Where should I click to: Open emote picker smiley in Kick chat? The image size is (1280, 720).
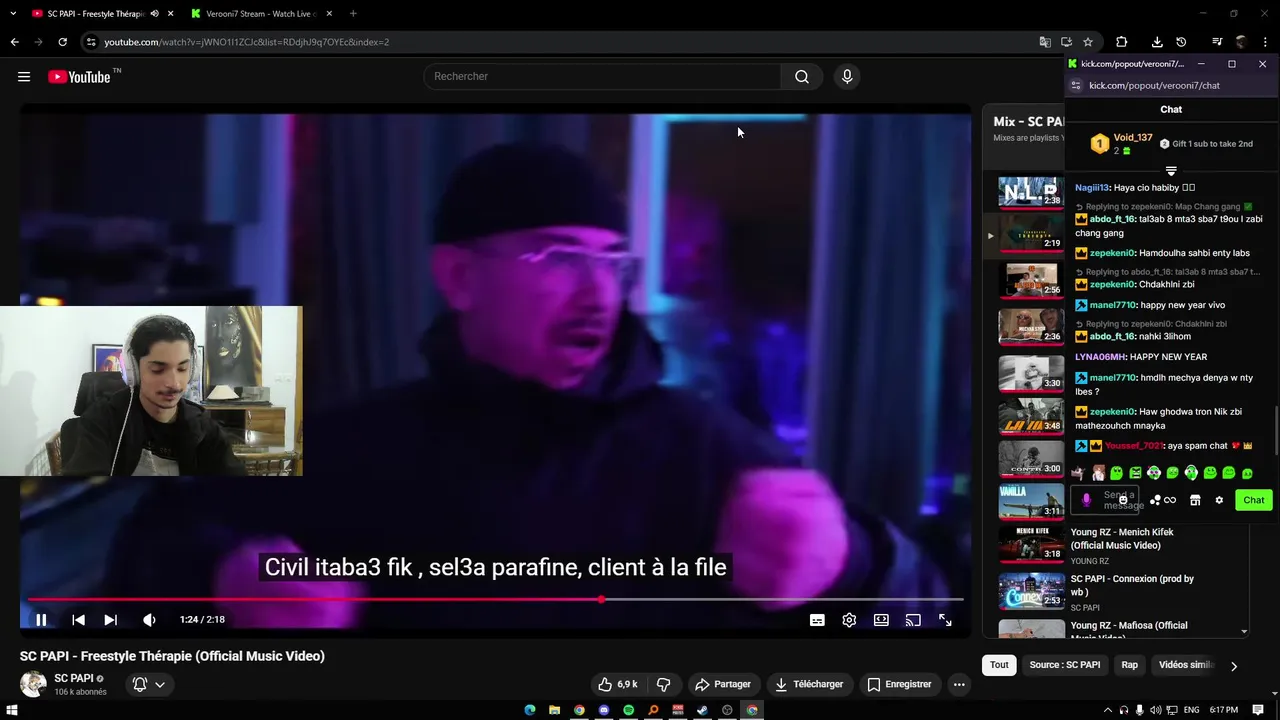click(1123, 499)
